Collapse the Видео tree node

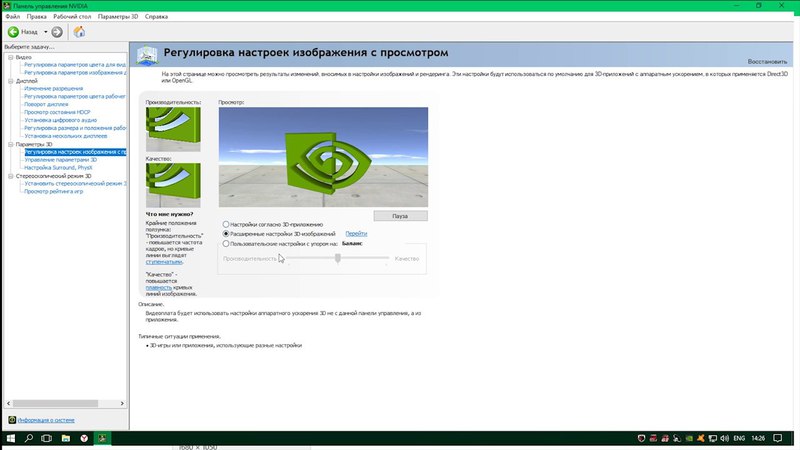tap(11, 57)
